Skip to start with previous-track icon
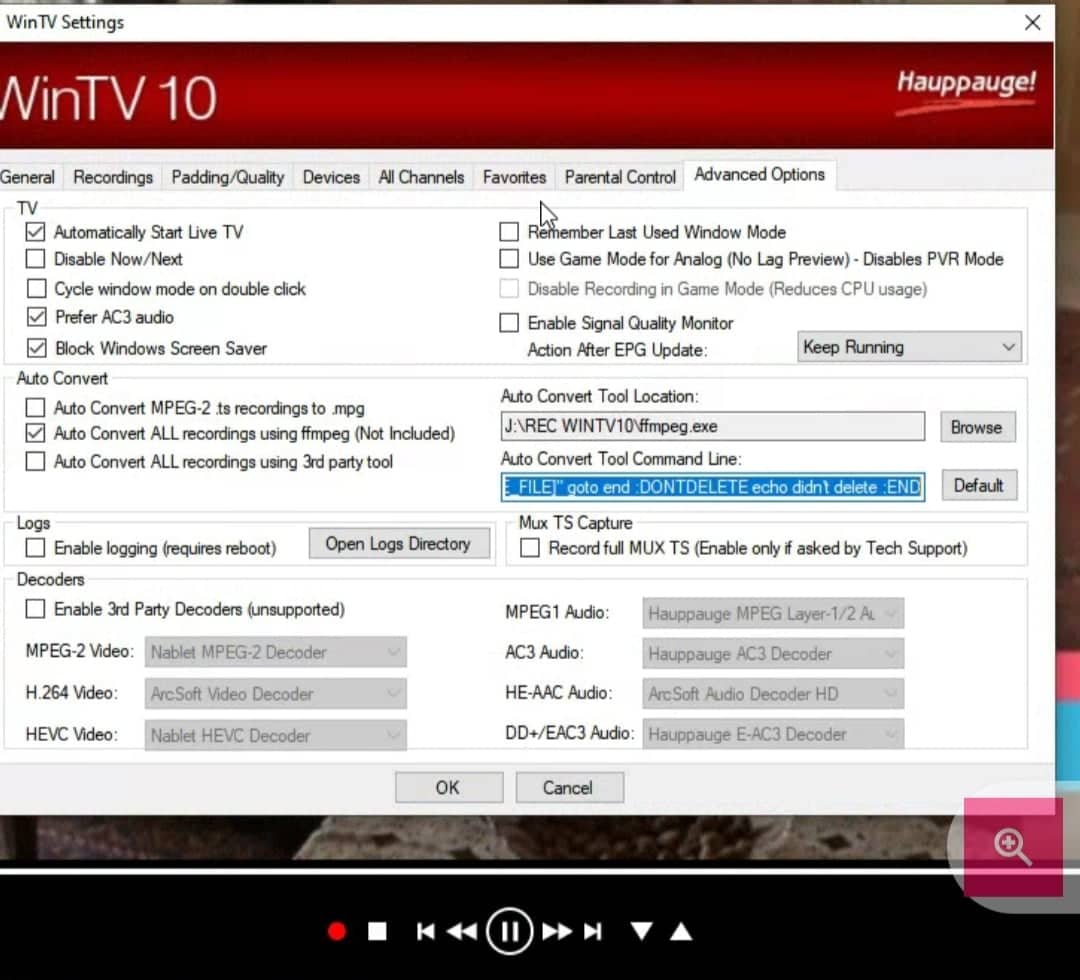Viewport: 1080px width, 980px height. 426,932
